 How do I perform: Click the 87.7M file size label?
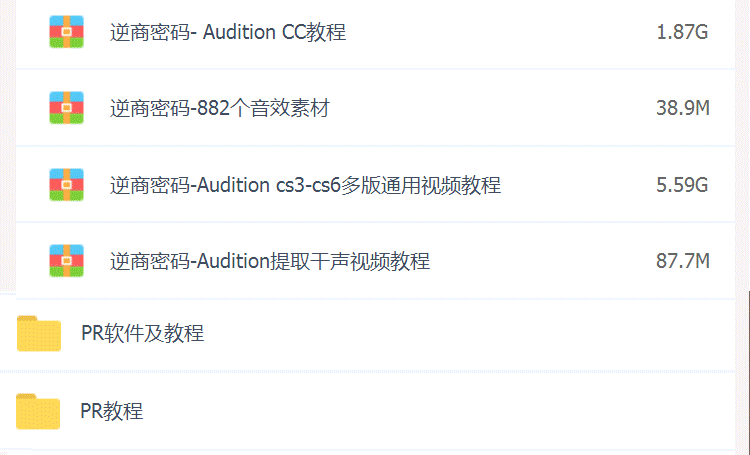tap(682, 262)
